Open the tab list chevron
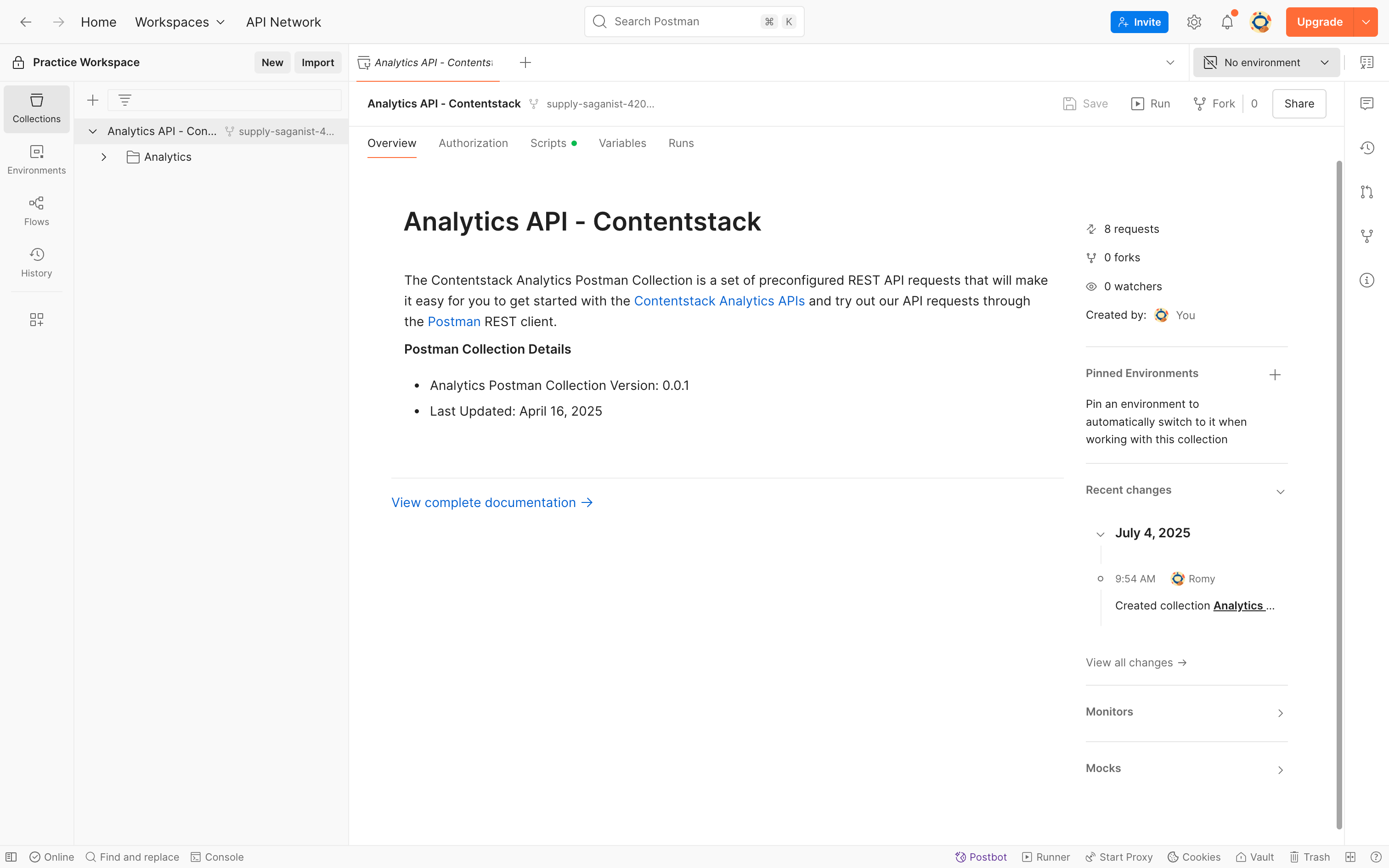 (1170, 62)
